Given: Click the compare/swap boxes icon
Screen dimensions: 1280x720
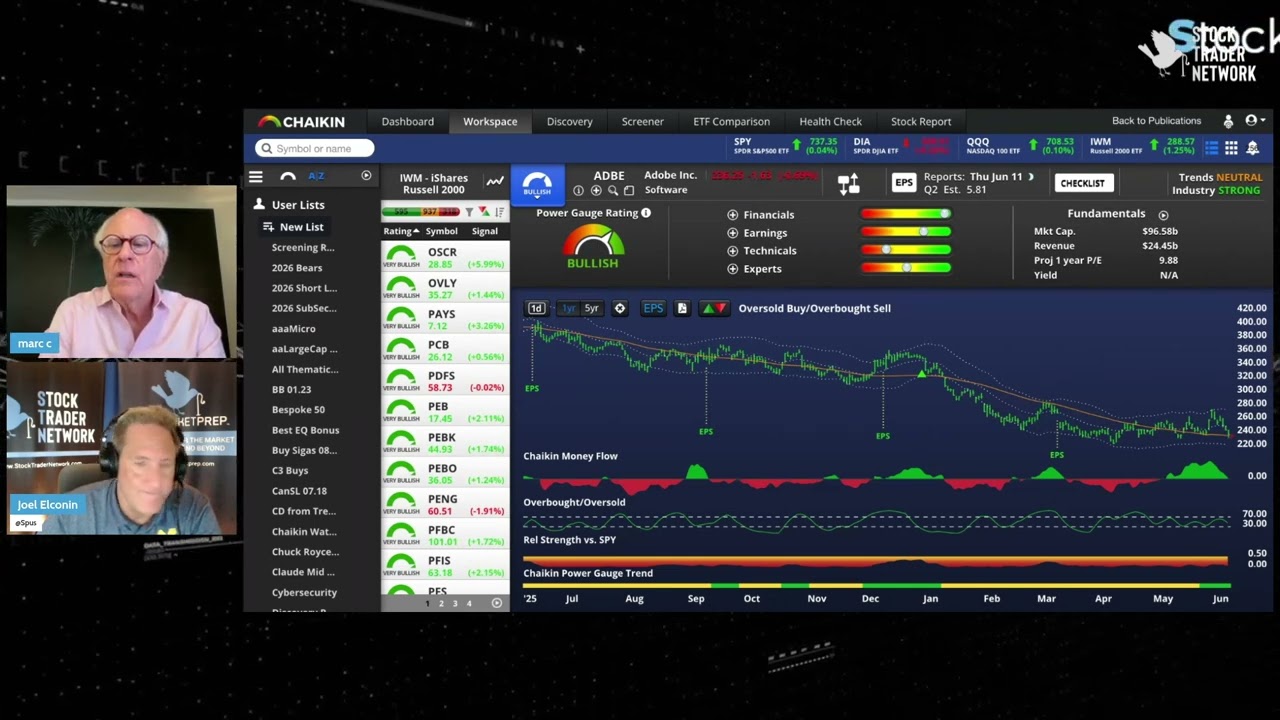Looking at the screenshot, I should click(x=848, y=184).
